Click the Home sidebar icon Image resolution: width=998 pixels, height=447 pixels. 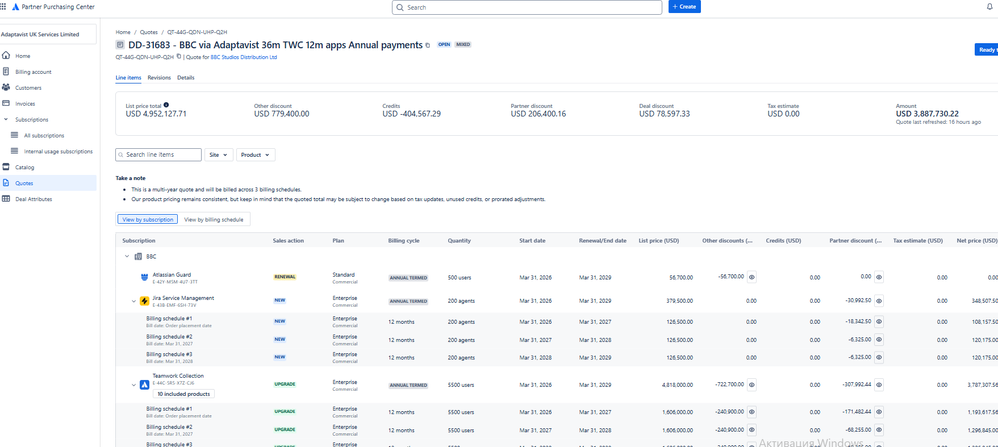coord(6,56)
